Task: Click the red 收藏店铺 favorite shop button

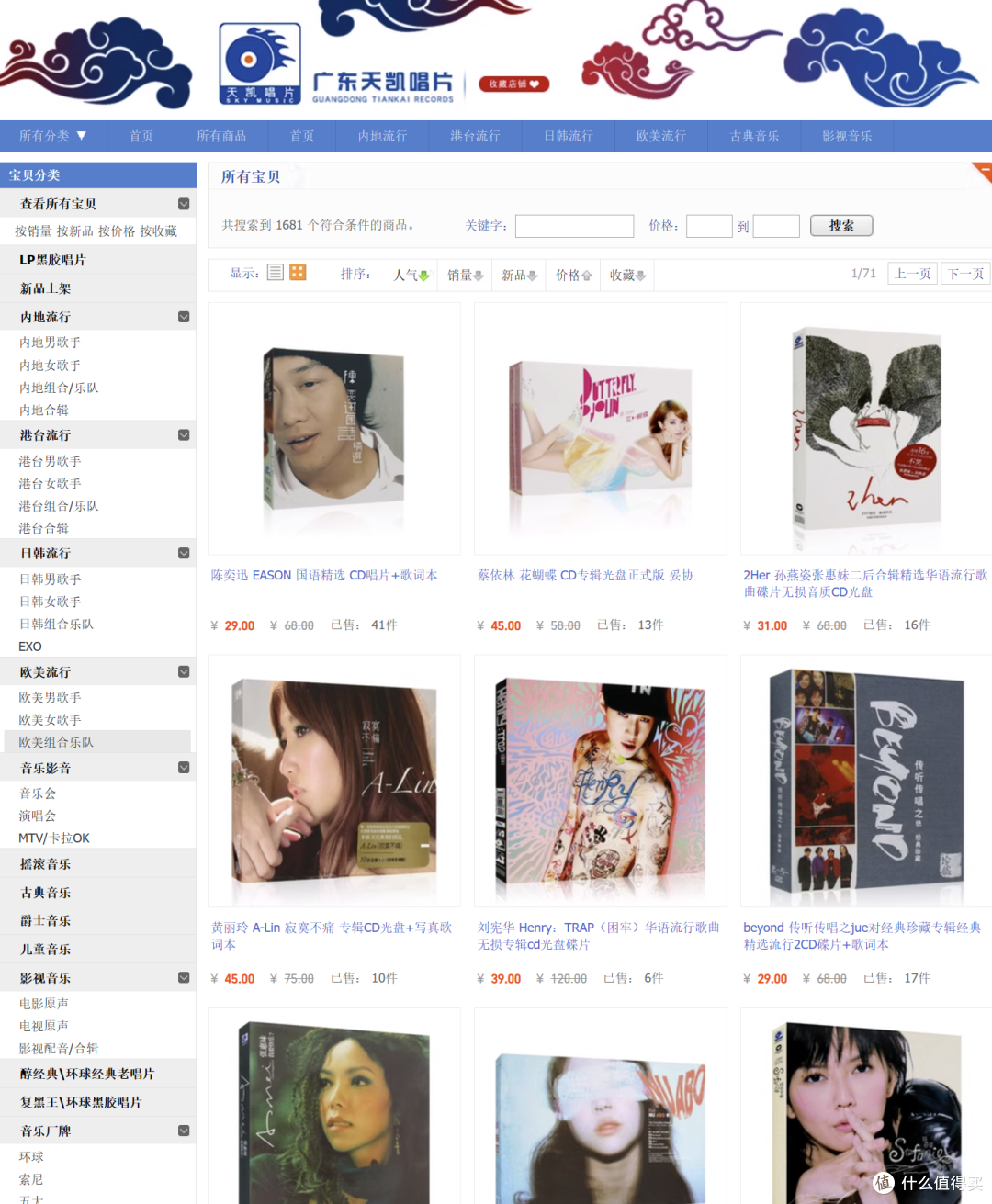Action: tap(514, 84)
